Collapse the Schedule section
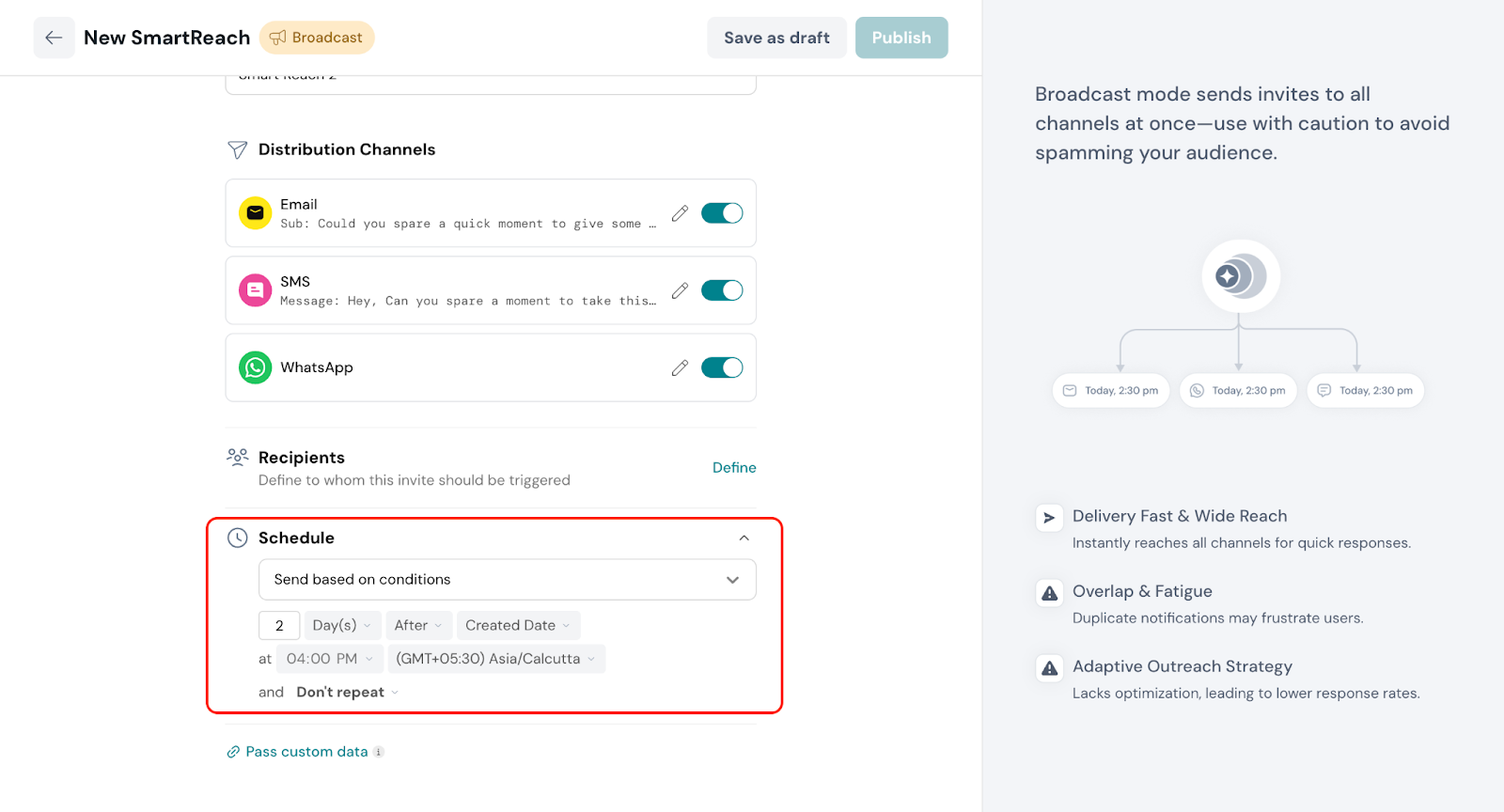 point(744,538)
